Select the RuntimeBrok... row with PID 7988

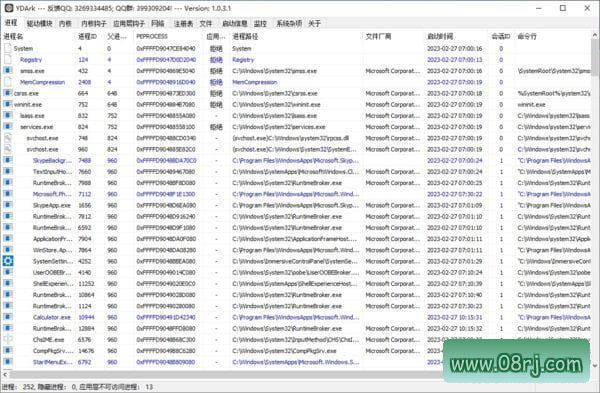[x=295, y=183]
